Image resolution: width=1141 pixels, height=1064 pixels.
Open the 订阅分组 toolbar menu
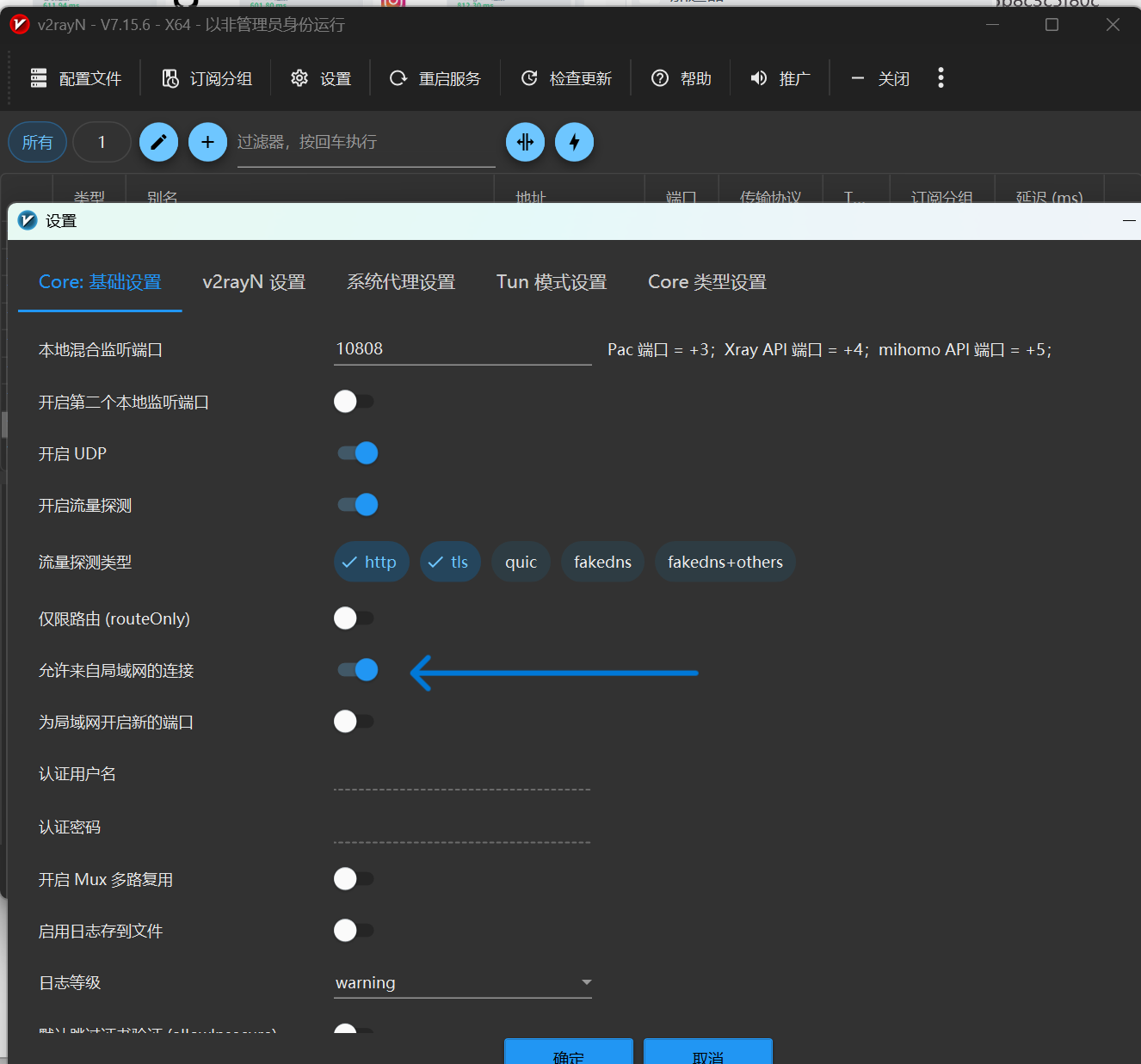point(207,78)
